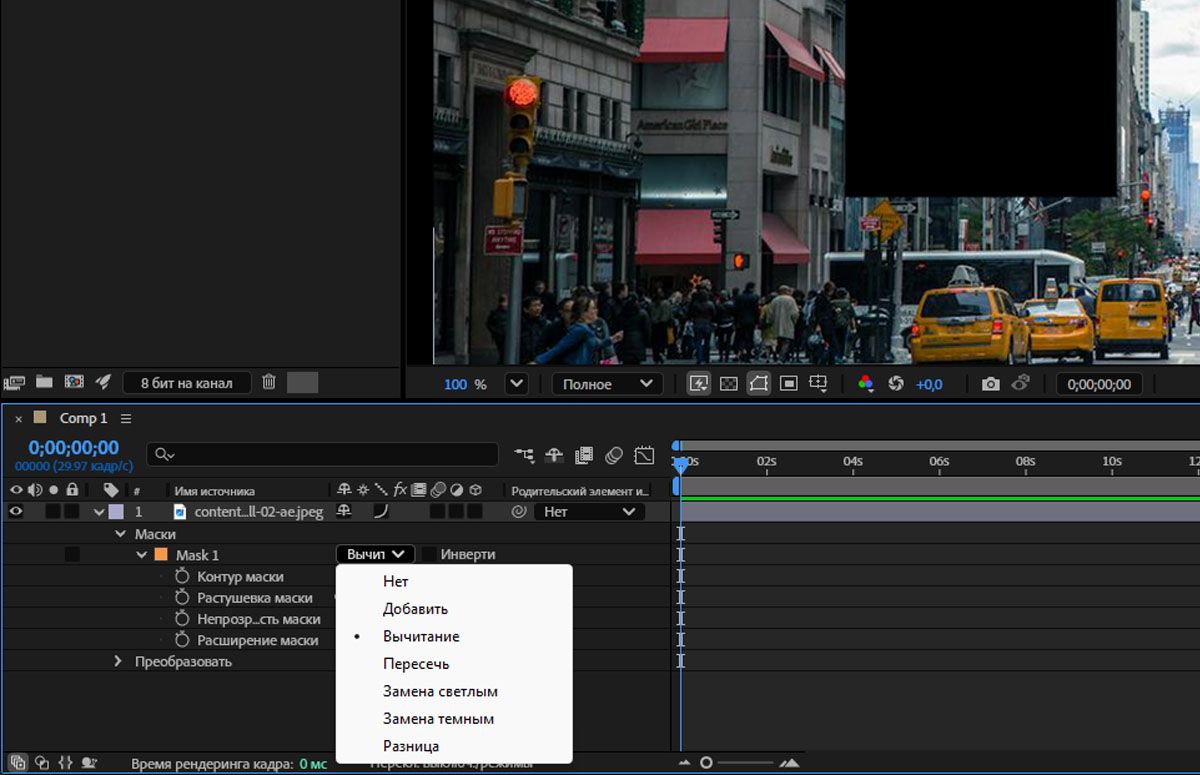Image resolution: width=1200 pixels, height=775 pixels.
Task: Hide the content jpeg layer with the eye
Action: (x=16, y=512)
